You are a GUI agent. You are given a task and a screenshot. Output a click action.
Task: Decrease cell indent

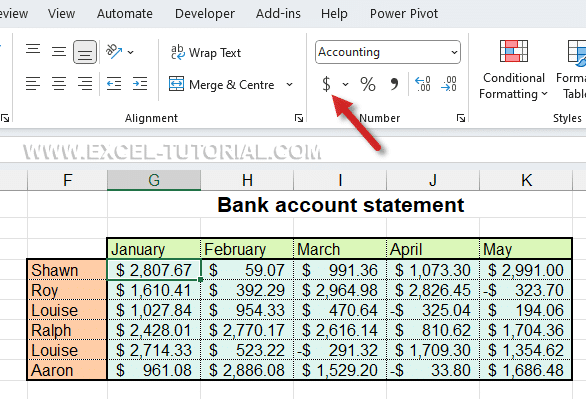[x=114, y=83]
